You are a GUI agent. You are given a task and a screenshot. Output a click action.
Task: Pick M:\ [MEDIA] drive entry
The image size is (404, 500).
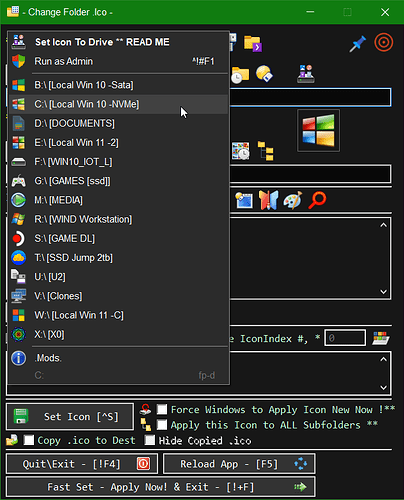(118, 200)
